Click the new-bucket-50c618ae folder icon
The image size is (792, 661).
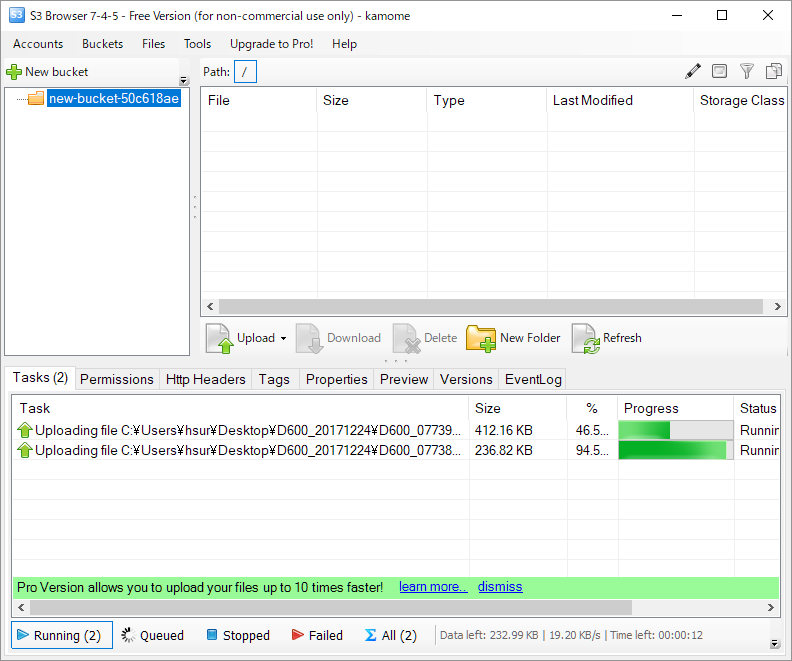click(x=36, y=98)
